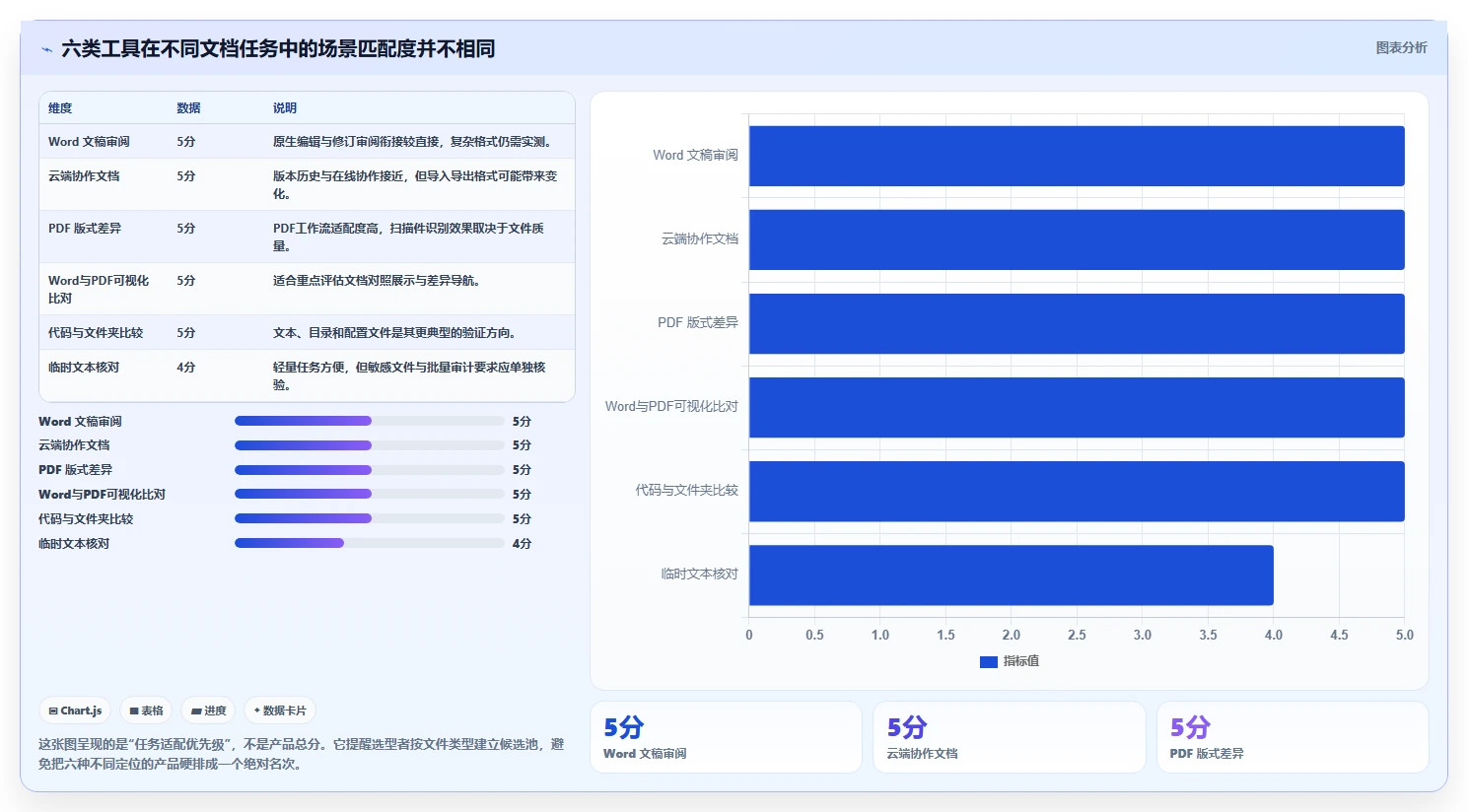Image resolution: width=1468 pixels, height=812 pixels.
Task: Click the 云端协作文档 chart bar
Action: tap(1077, 239)
